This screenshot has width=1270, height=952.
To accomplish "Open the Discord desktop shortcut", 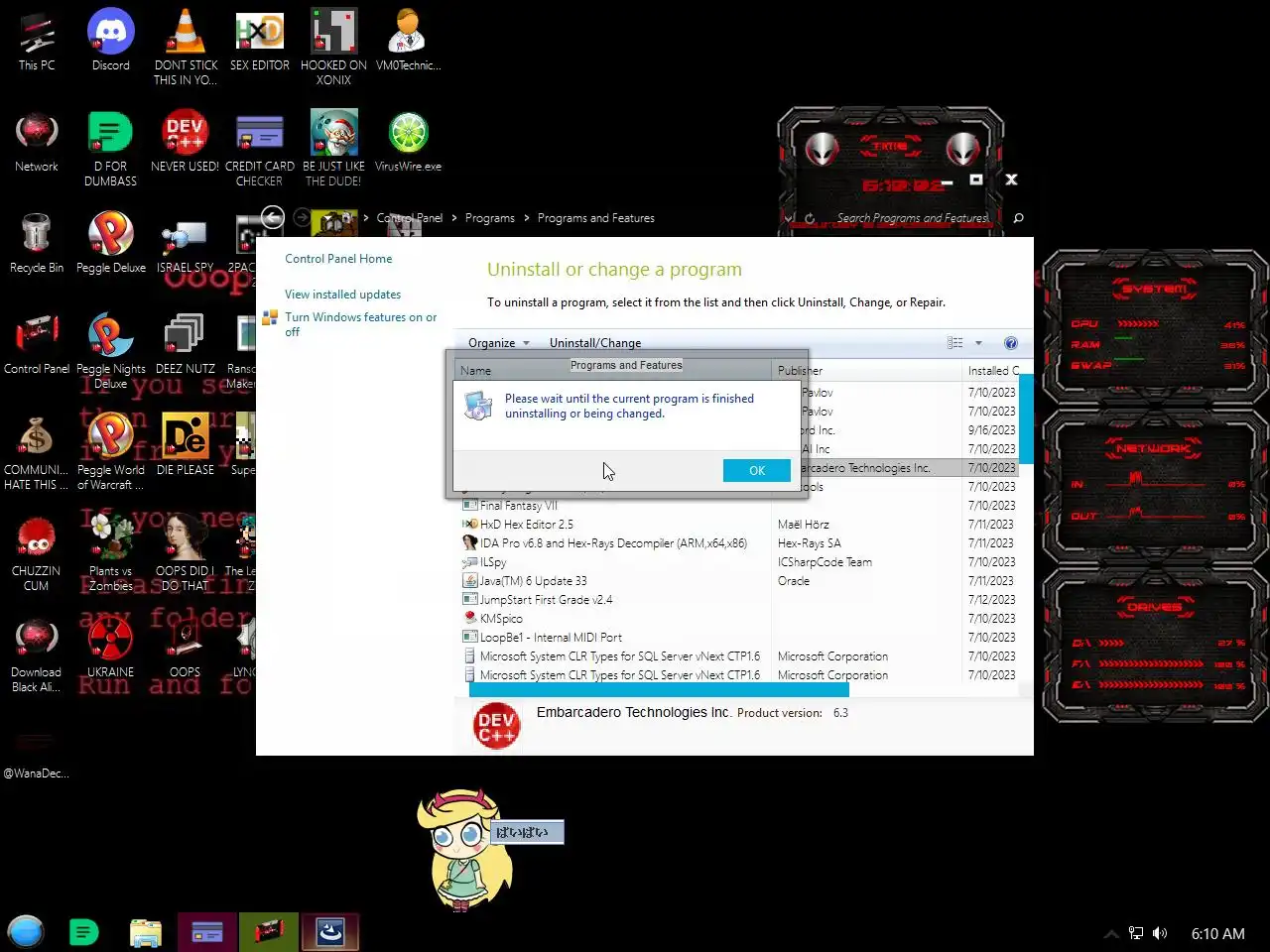I will click(111, 40).
